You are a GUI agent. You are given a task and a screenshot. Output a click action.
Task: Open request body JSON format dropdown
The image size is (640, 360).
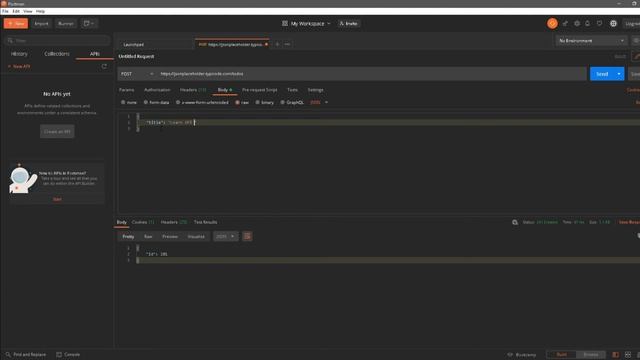[319, 102]
